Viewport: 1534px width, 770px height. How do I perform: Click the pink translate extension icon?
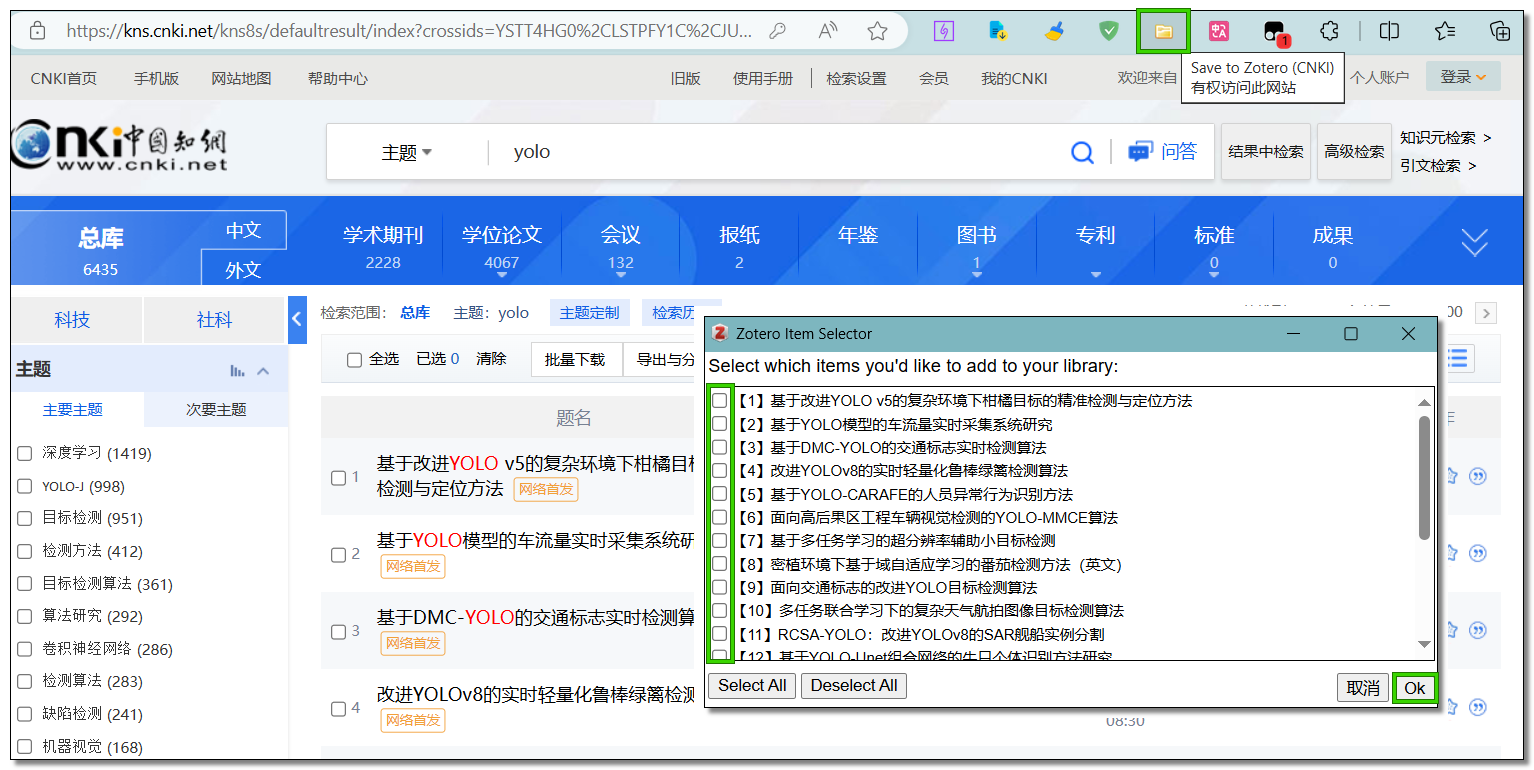[x=1218, y=31]
